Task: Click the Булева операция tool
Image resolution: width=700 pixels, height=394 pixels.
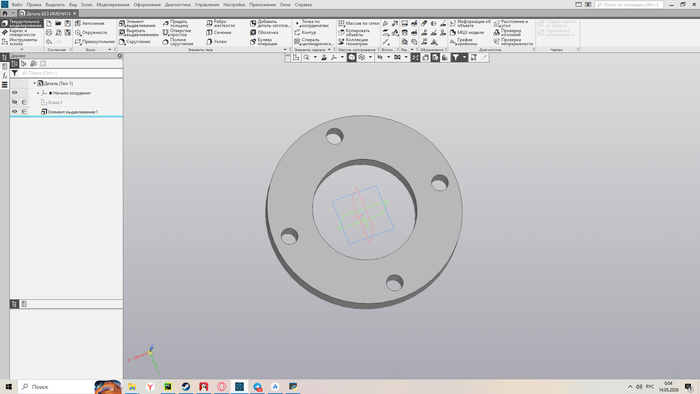Action: [x=263, y=41]
